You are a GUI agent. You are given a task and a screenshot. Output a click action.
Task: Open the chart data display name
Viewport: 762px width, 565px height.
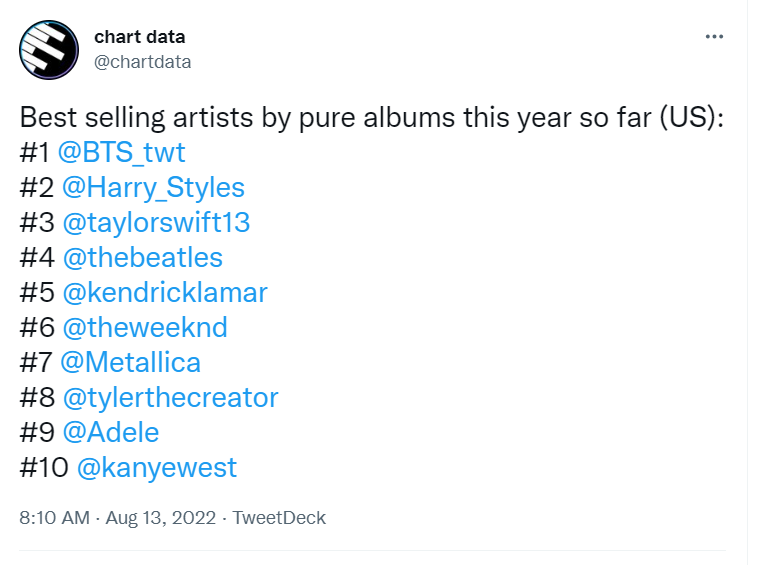click(x=139, y=37)
